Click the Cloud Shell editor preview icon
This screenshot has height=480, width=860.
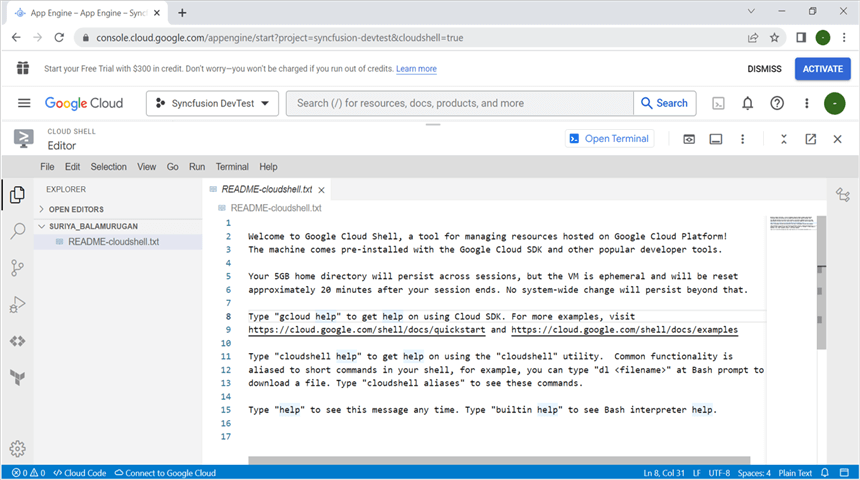[x=689, y=139]
